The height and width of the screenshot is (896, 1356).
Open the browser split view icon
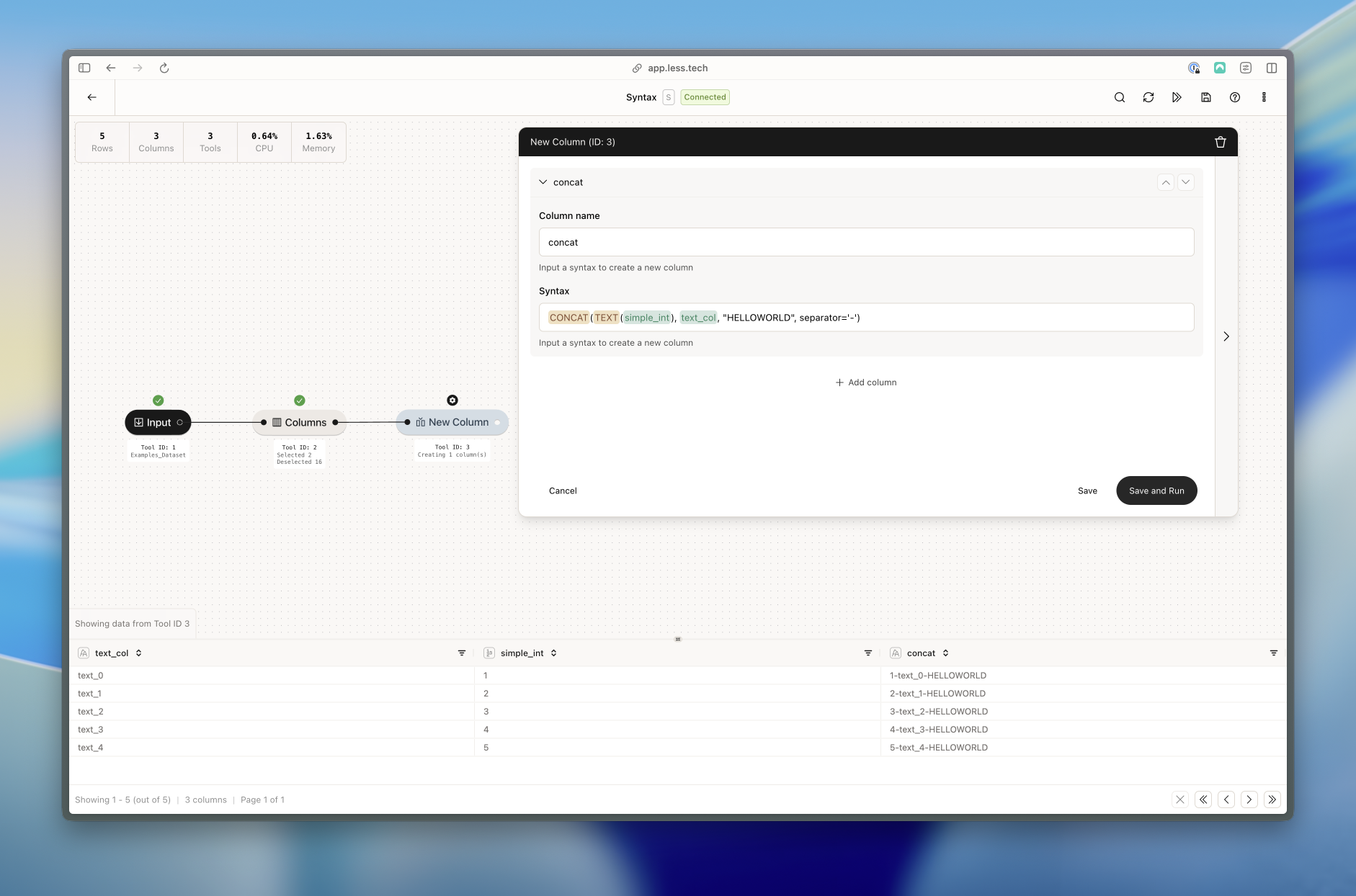pos(1272,68)
